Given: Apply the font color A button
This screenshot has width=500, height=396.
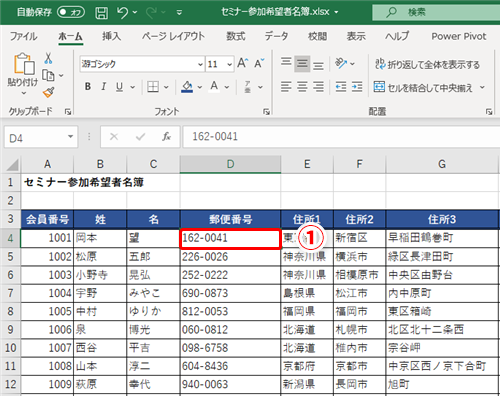Looking at the screenshot, I should [214, 87].
